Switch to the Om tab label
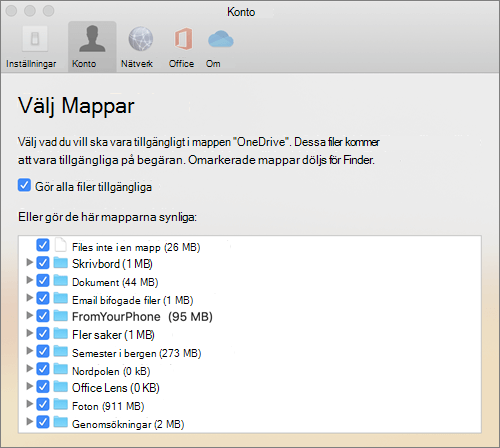Screen dimensions: 500x448 [213, 64]
